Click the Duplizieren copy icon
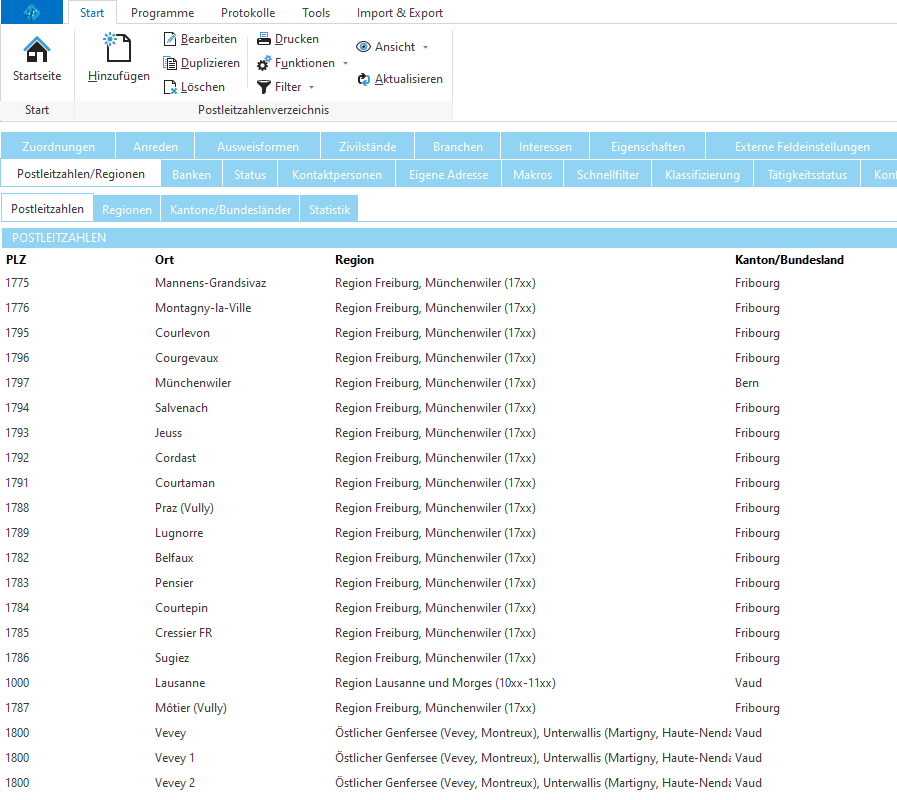This screenshot has width=897, height=800. [170, 63]
